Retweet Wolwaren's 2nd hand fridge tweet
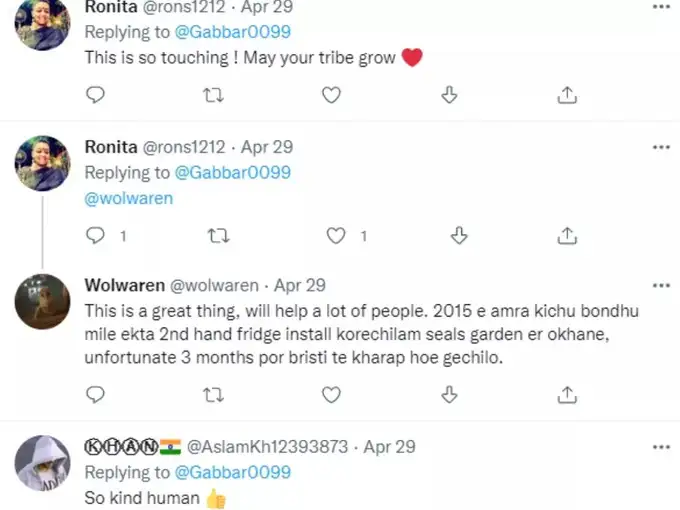680x510 pixels. pos(213,396)
